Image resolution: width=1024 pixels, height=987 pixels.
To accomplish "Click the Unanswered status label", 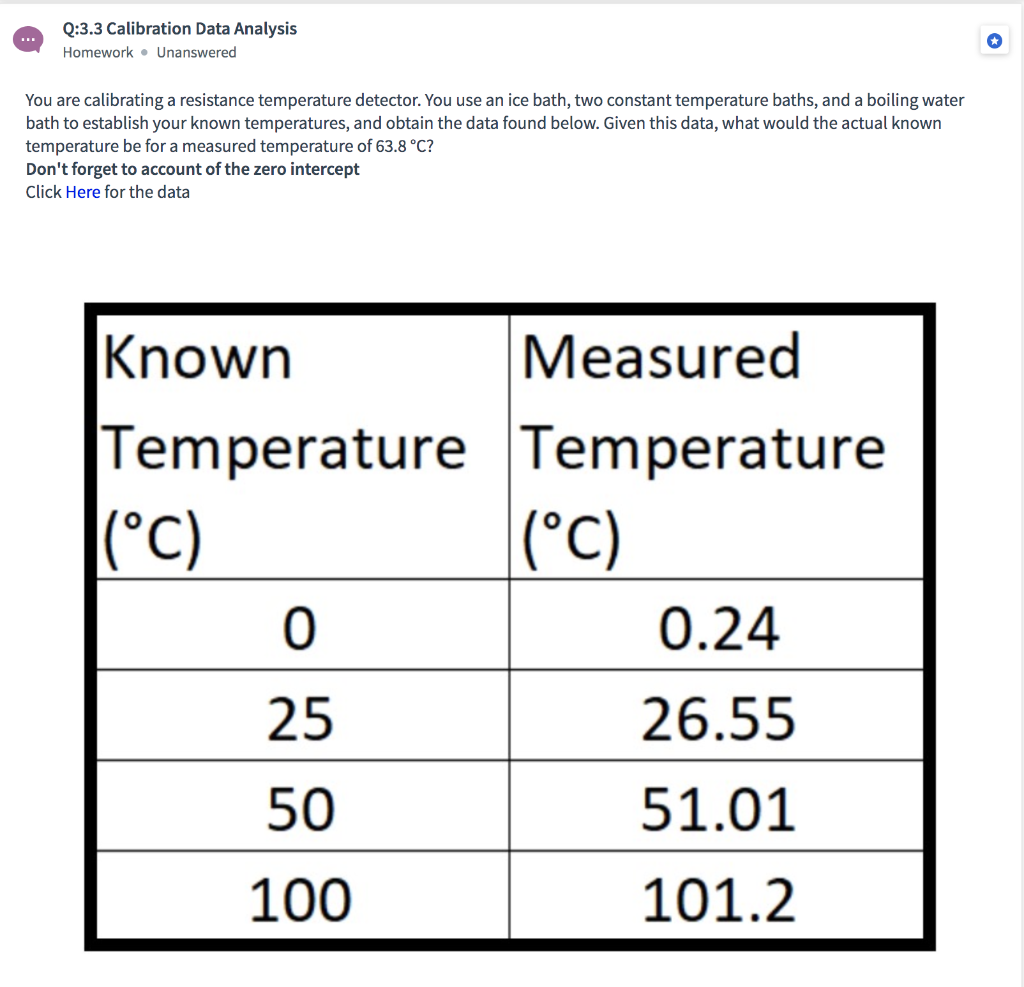I will click(x=196, y=52).
